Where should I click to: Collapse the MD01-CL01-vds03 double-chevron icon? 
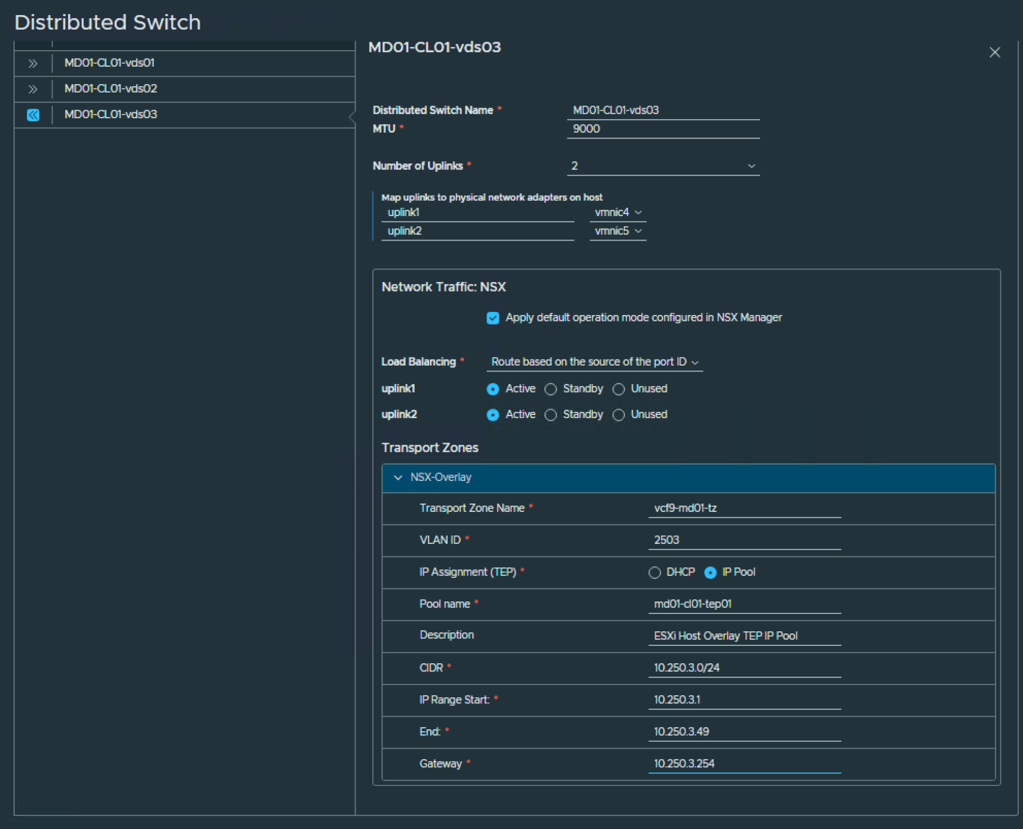(33, 115)
